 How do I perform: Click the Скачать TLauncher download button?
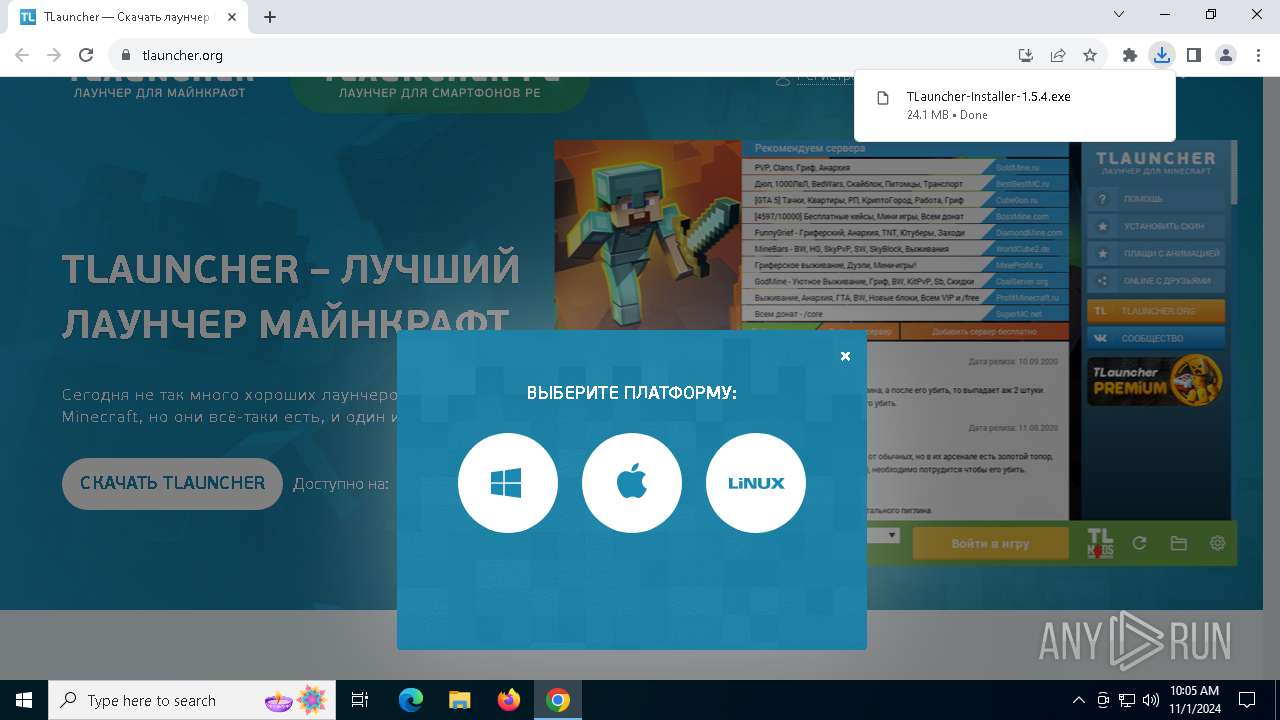coord(172,483)
